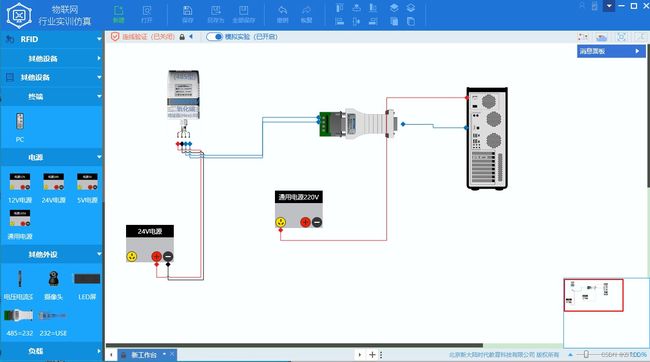650x362 pixels.
Task: Click the 保存 (Save) toolbar icon
Action: (x=187, y=14)
